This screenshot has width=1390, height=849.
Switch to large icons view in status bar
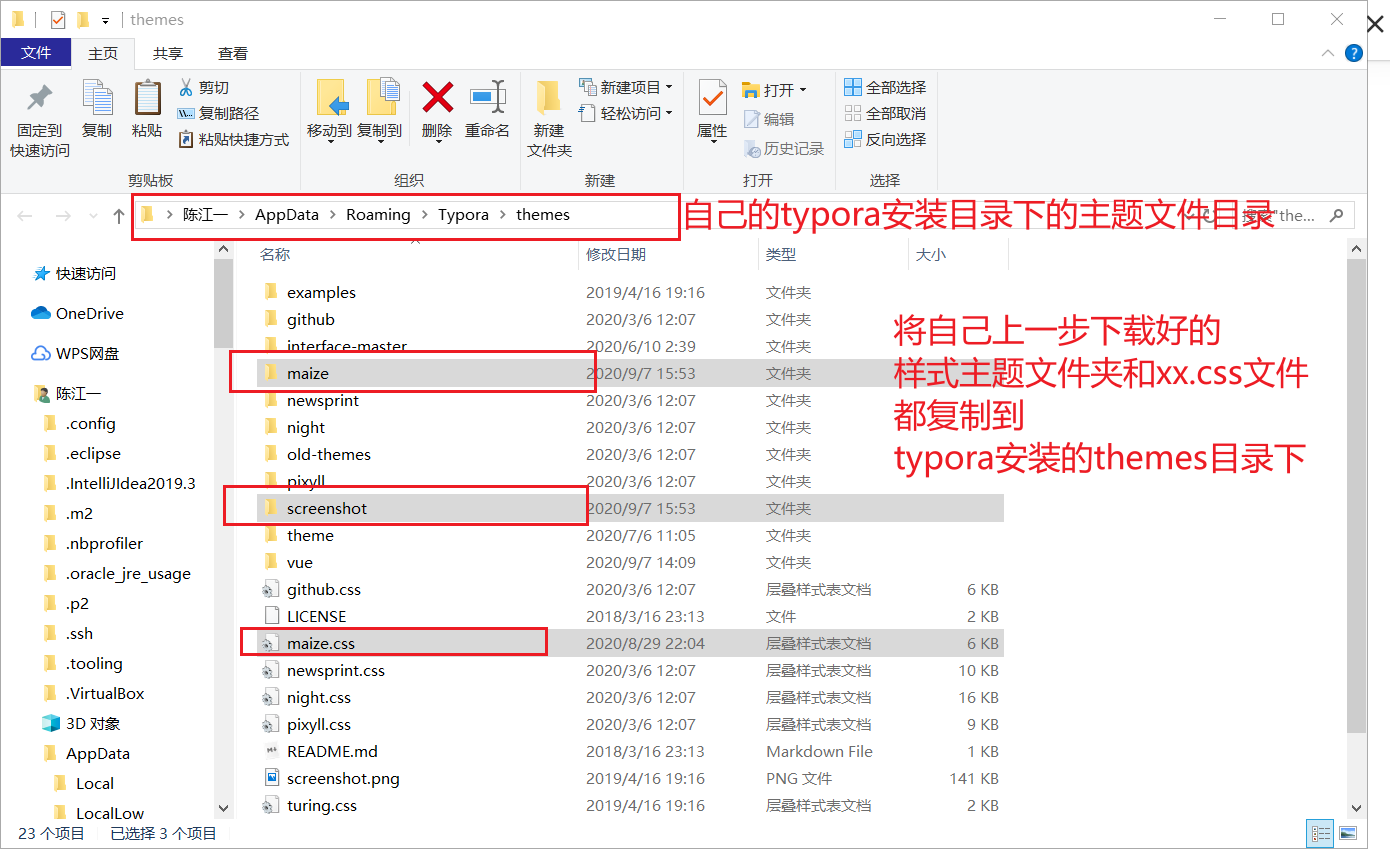tap(1348, 833)
